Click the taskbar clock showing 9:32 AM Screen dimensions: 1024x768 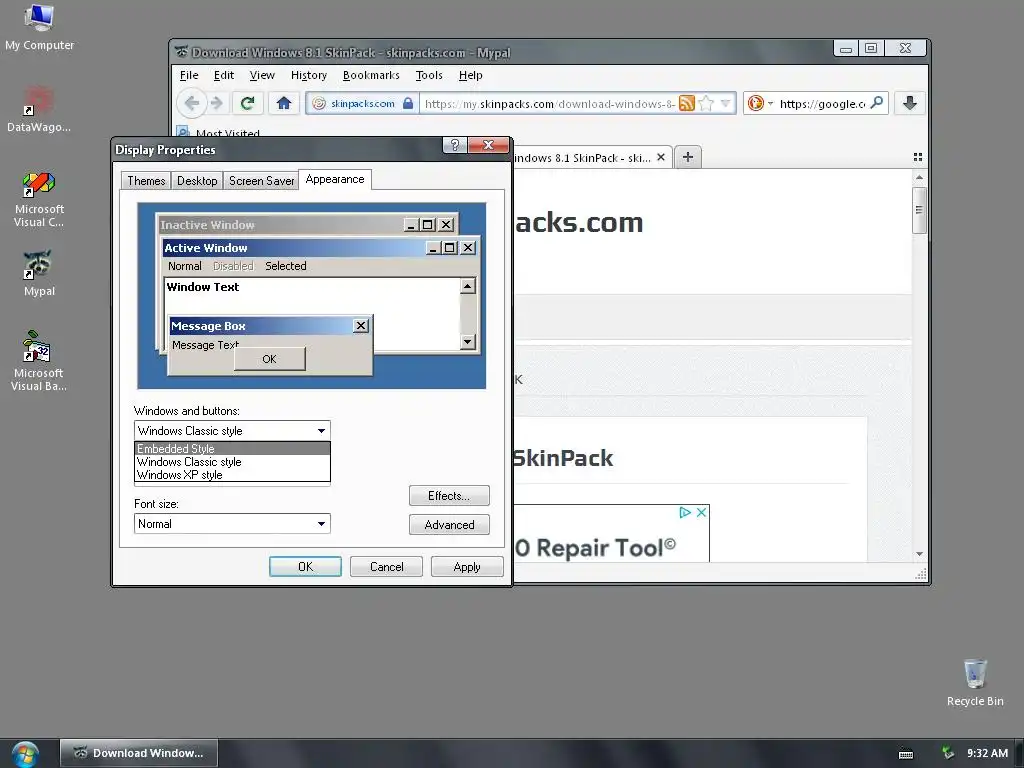pos(987,753)
